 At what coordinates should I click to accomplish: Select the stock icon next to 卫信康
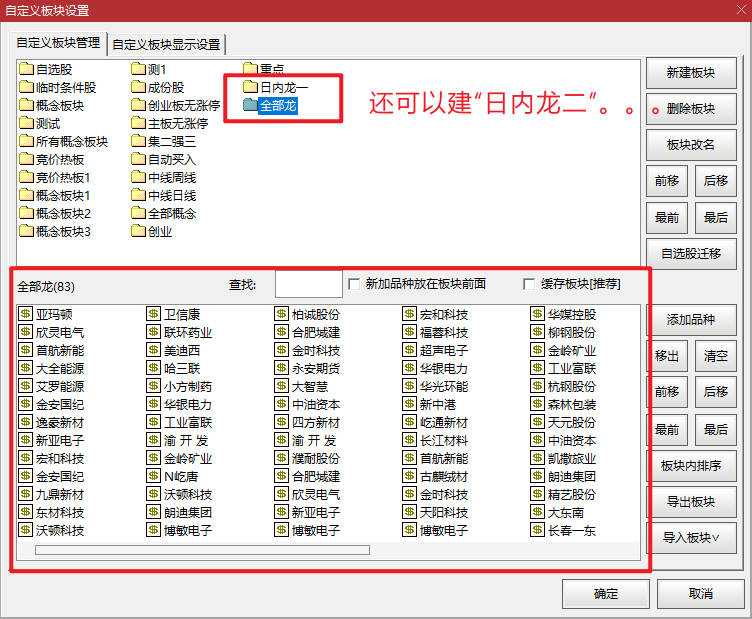pos(153,314)
